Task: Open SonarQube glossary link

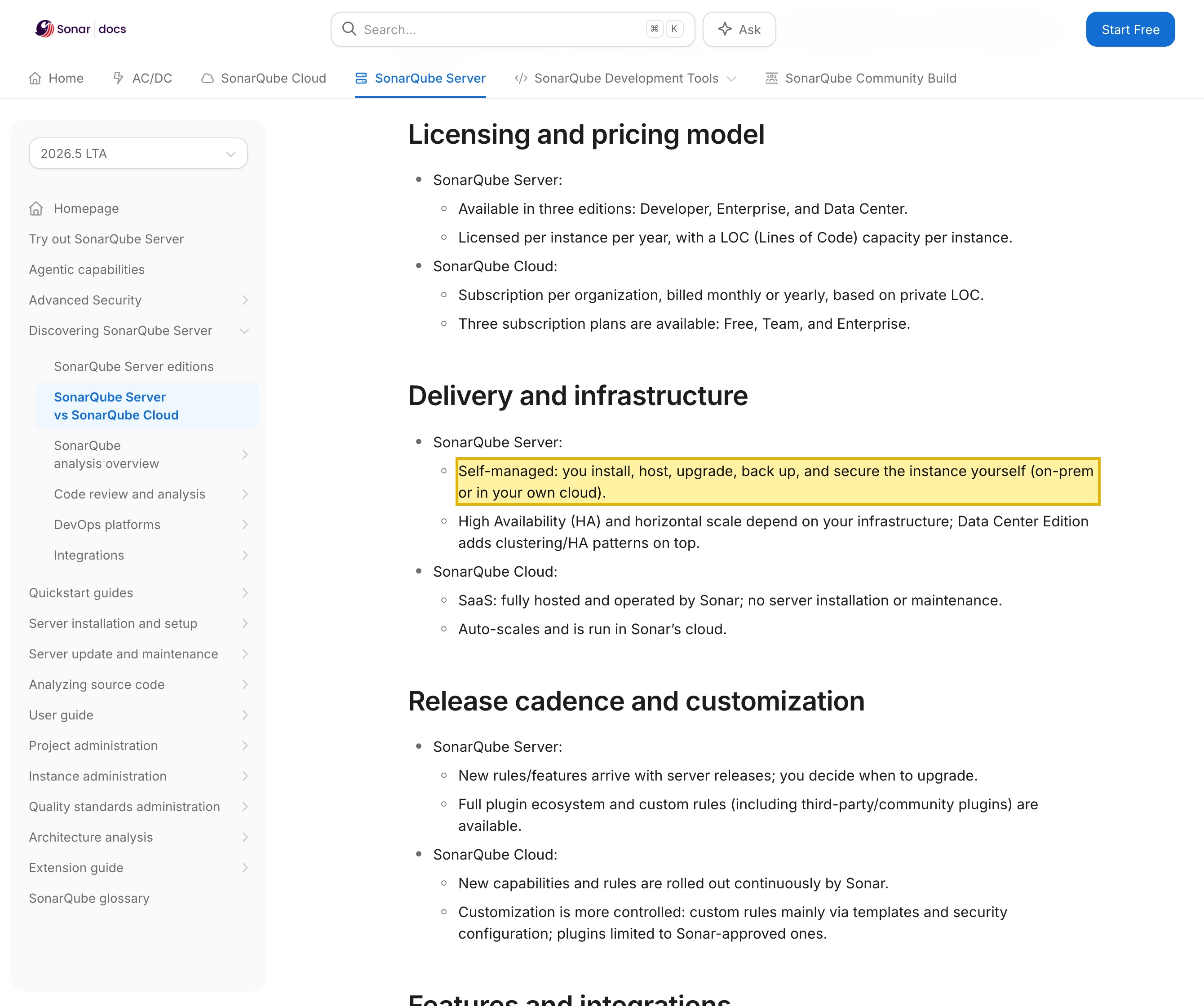Action: [89, 898]
